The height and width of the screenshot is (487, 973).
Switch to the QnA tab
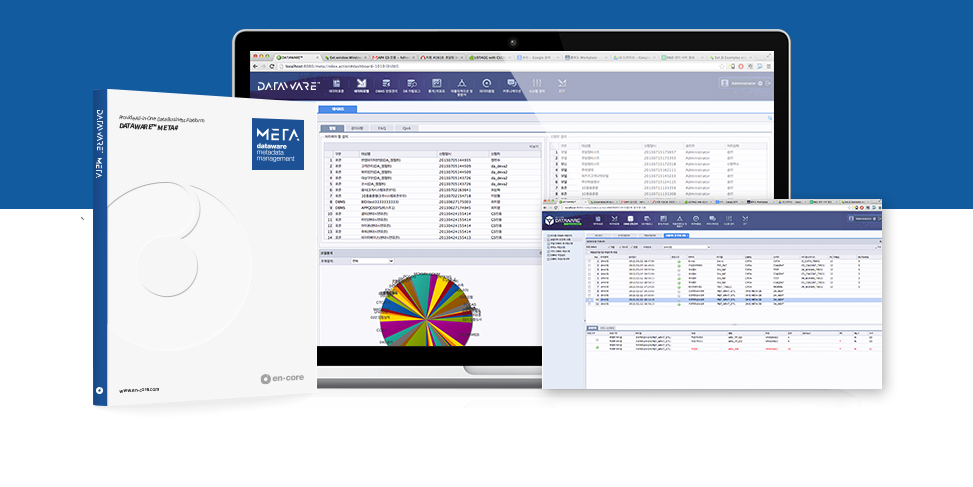[x=406, y=128]
